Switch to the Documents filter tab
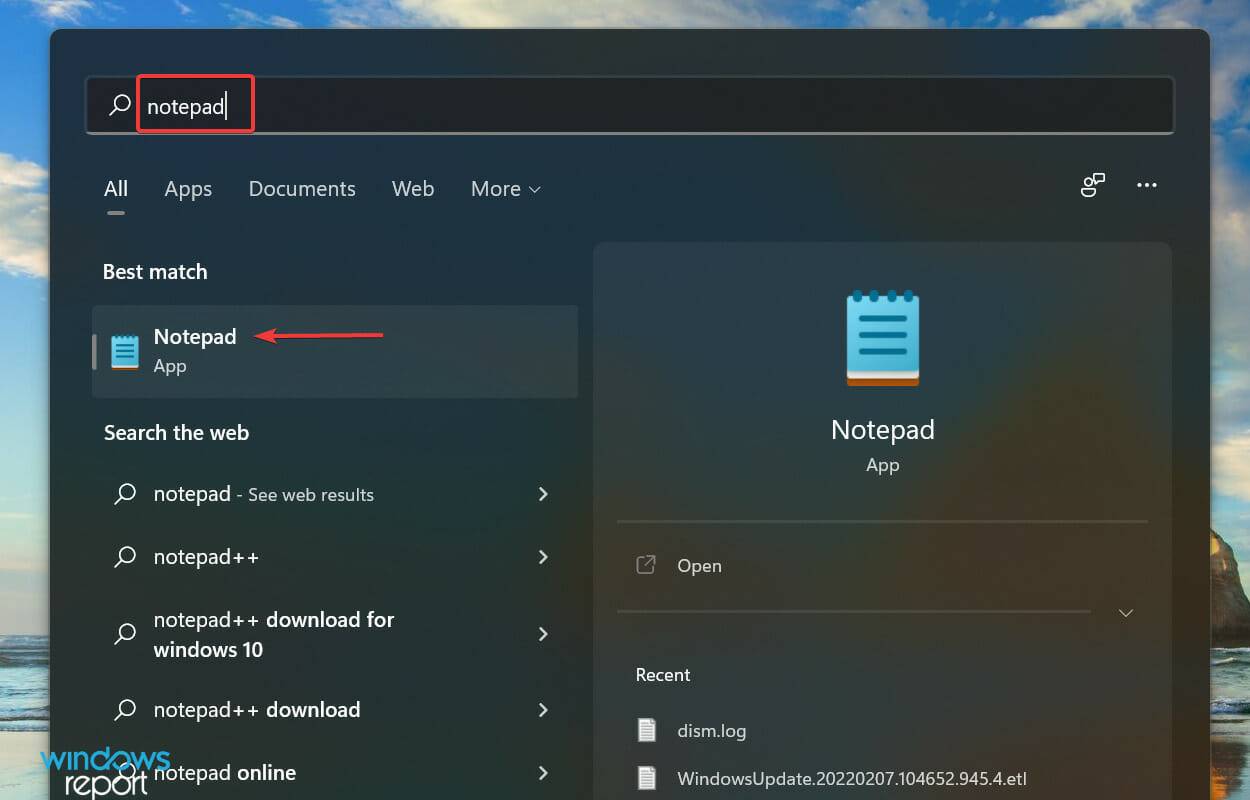 pyautogui.click(x=302, y=188)
